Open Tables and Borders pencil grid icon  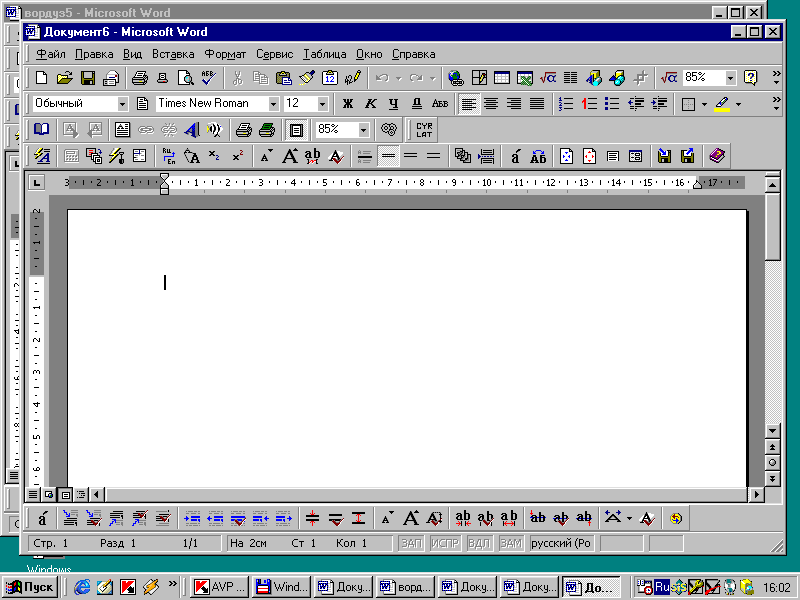tap(479, 78)
